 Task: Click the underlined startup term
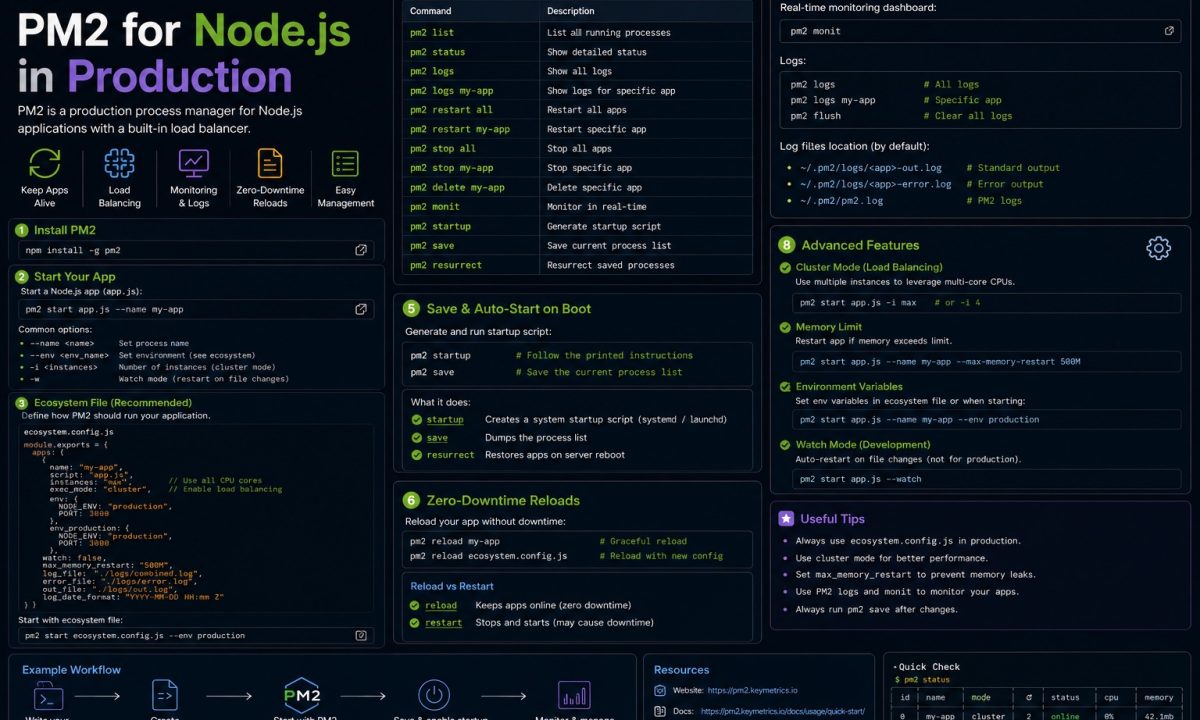click(445, 420)
